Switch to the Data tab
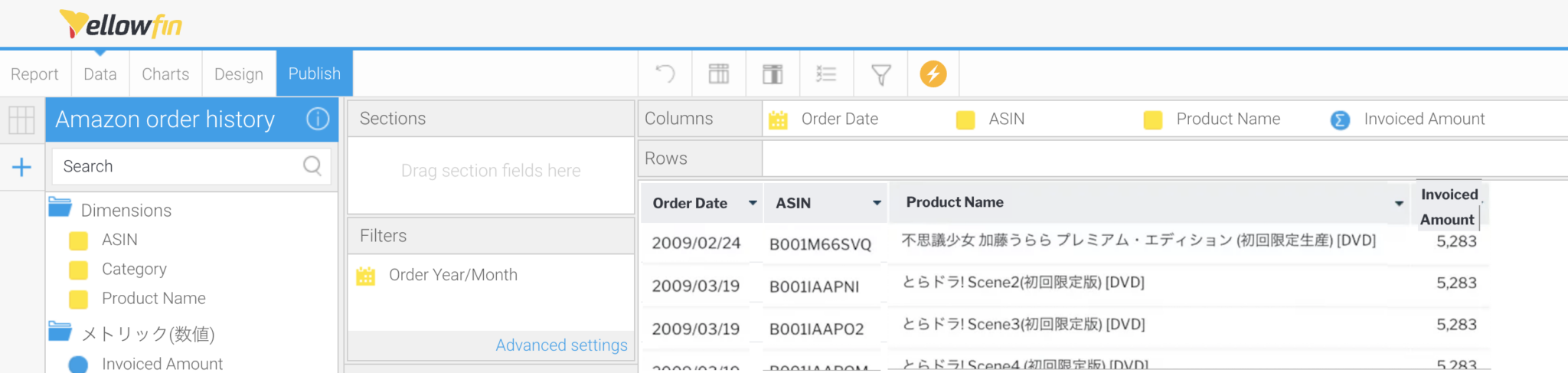Image resolution: width=1568 pixels, height=373 pixels. coord(100,74)
